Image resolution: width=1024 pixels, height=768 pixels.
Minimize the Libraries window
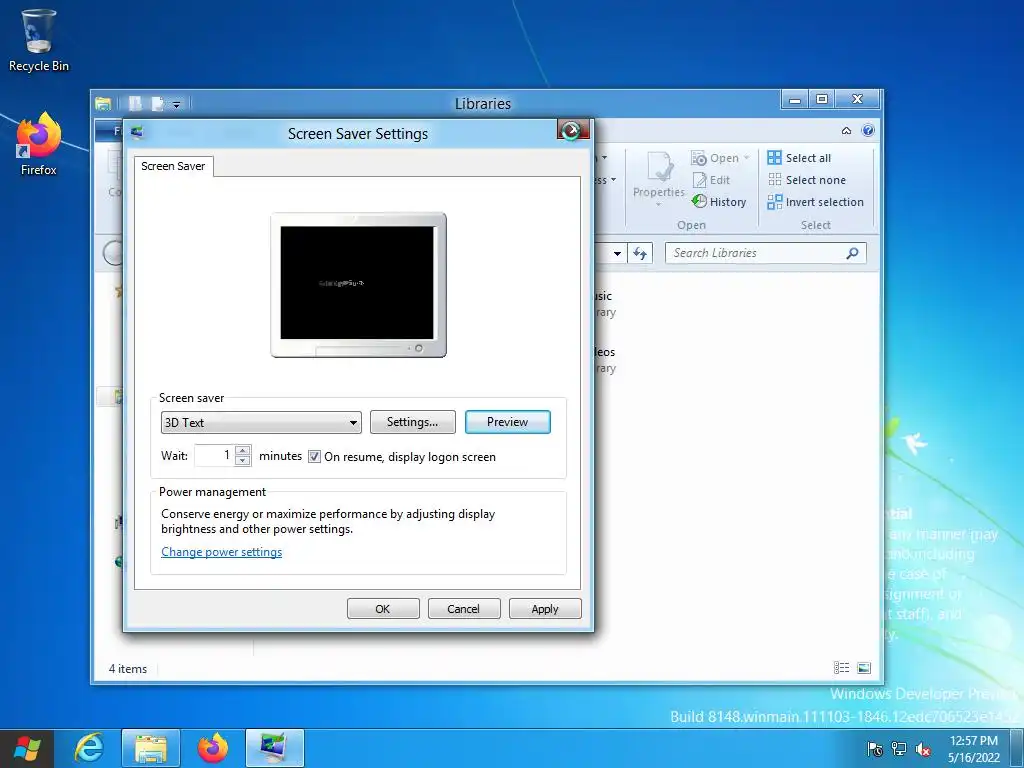pos(795,99)
